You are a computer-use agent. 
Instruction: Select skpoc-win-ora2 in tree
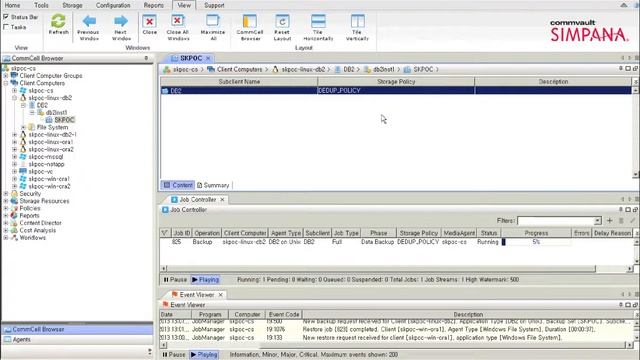pyautogui.click(x=49, y=186)
